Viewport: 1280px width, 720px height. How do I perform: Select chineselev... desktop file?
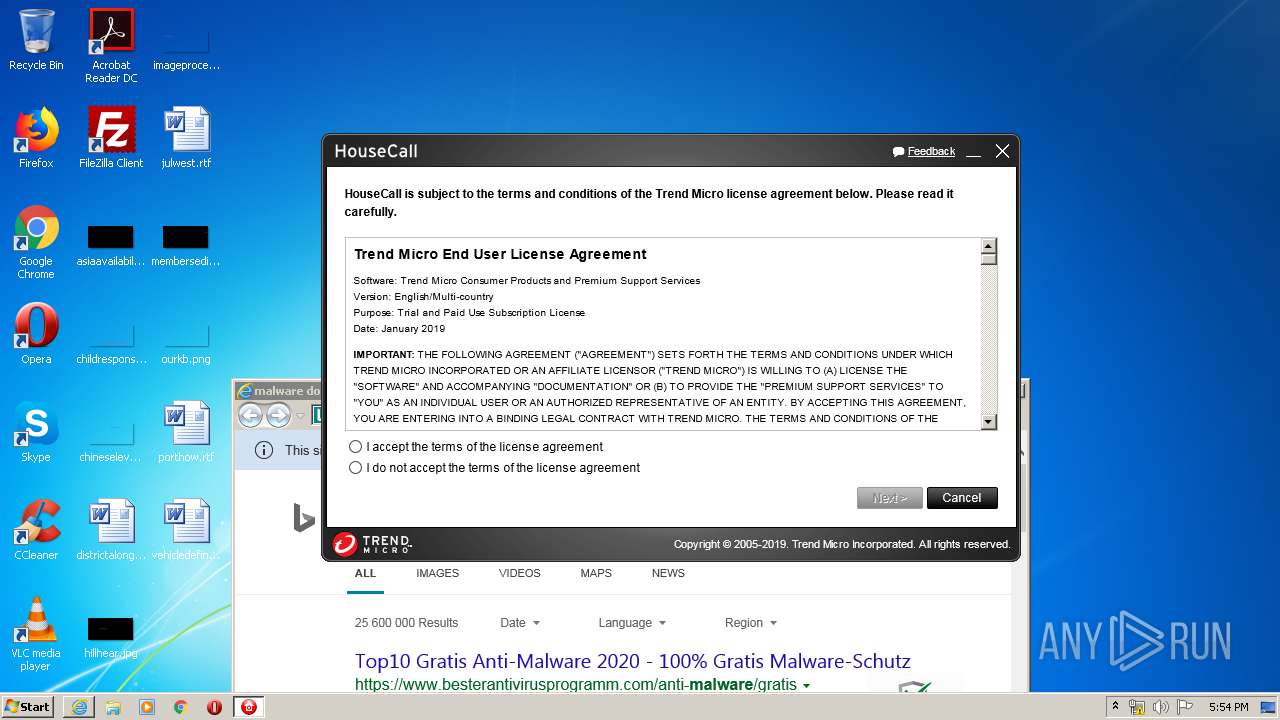point(111,438)
